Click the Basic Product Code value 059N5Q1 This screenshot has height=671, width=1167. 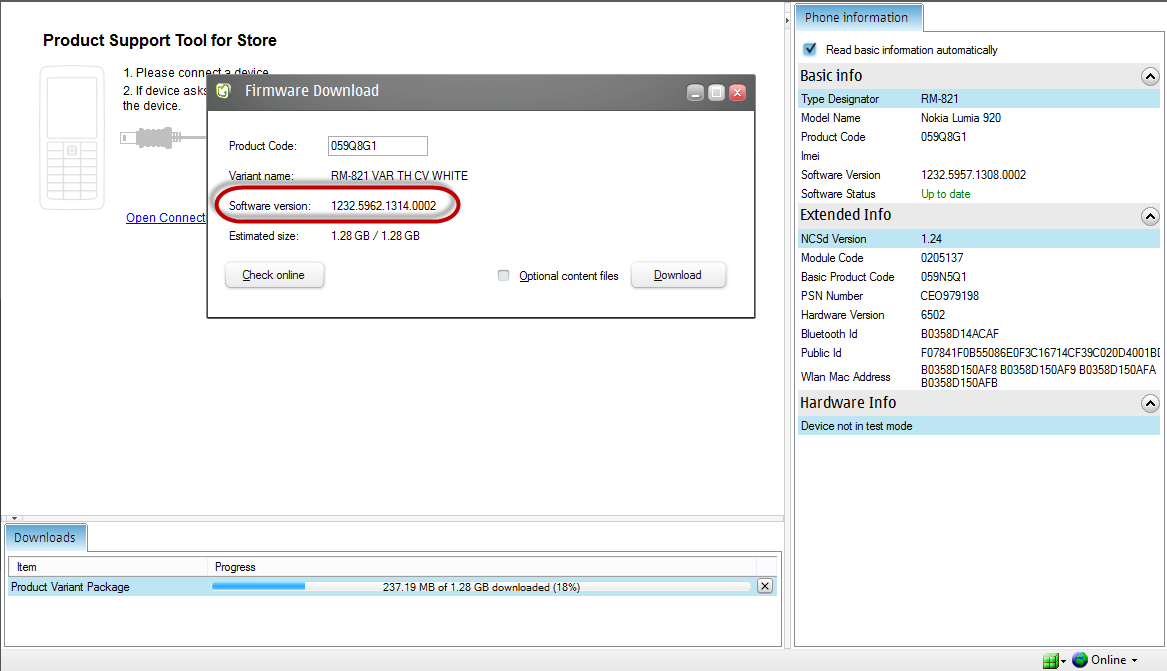tap(944, 277)
